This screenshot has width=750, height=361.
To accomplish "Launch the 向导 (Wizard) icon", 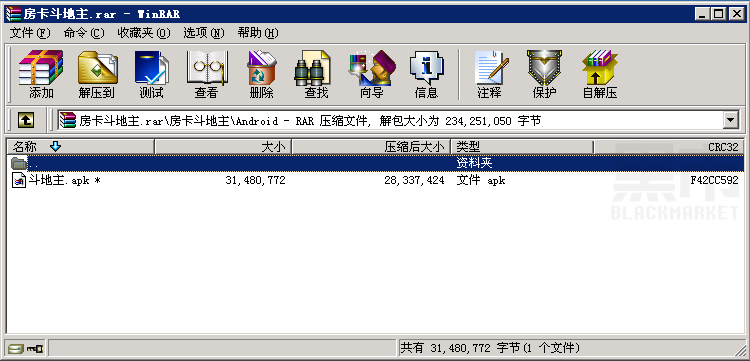I will pos(372,74).
